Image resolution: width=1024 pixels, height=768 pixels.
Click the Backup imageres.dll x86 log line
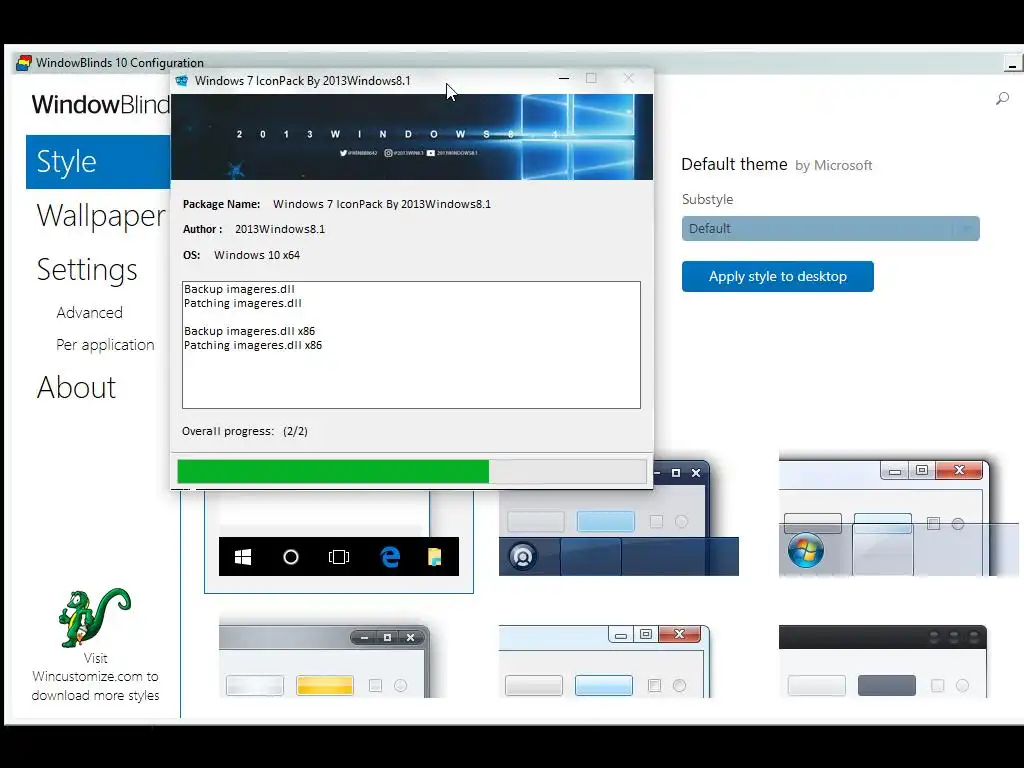point(249,331)
